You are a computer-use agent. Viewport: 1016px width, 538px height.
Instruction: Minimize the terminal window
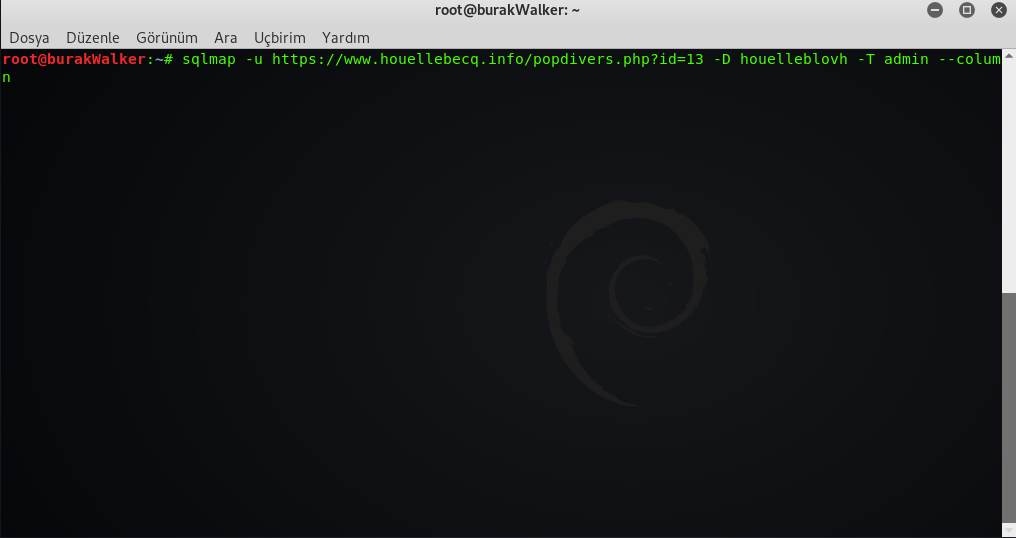click(x=934, y=10)
